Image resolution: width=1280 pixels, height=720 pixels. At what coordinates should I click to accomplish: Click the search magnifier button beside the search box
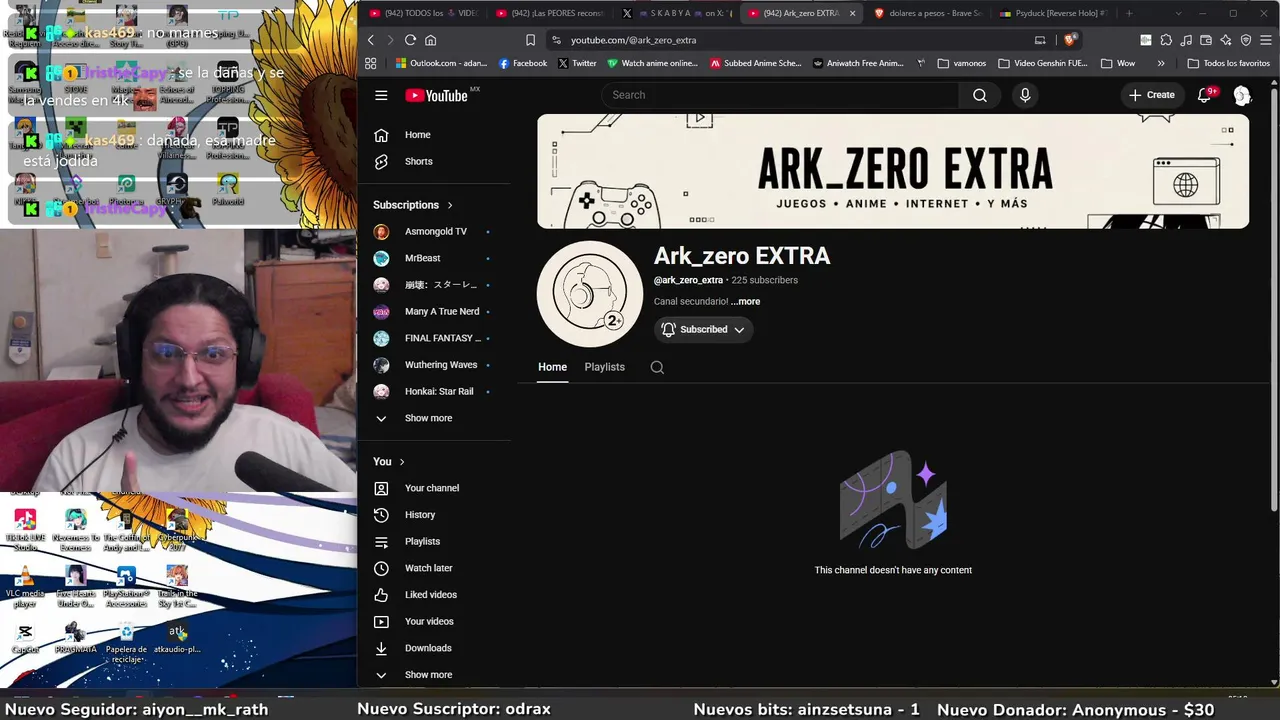[980, 95]
